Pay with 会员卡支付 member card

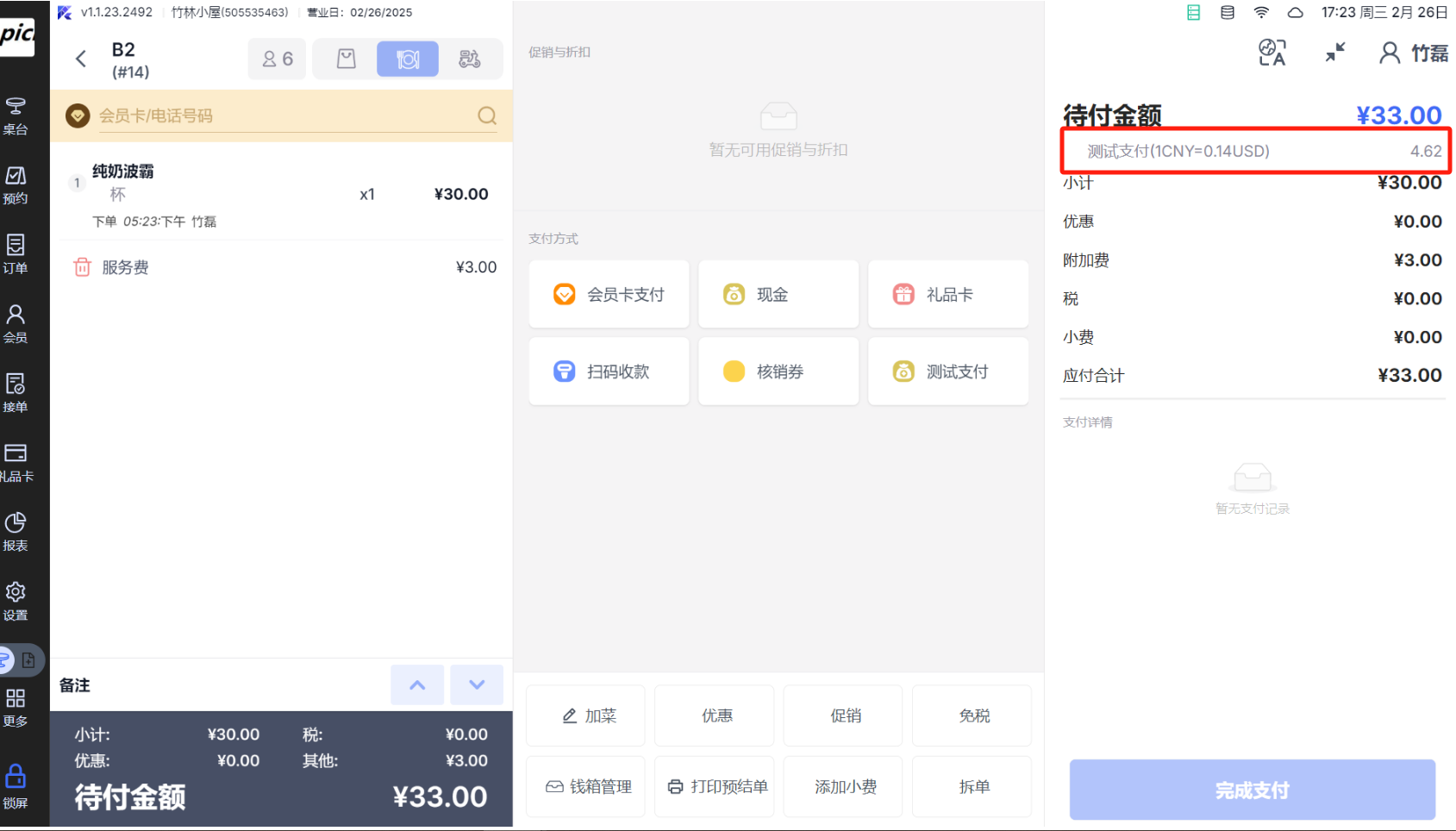[609, 295]
